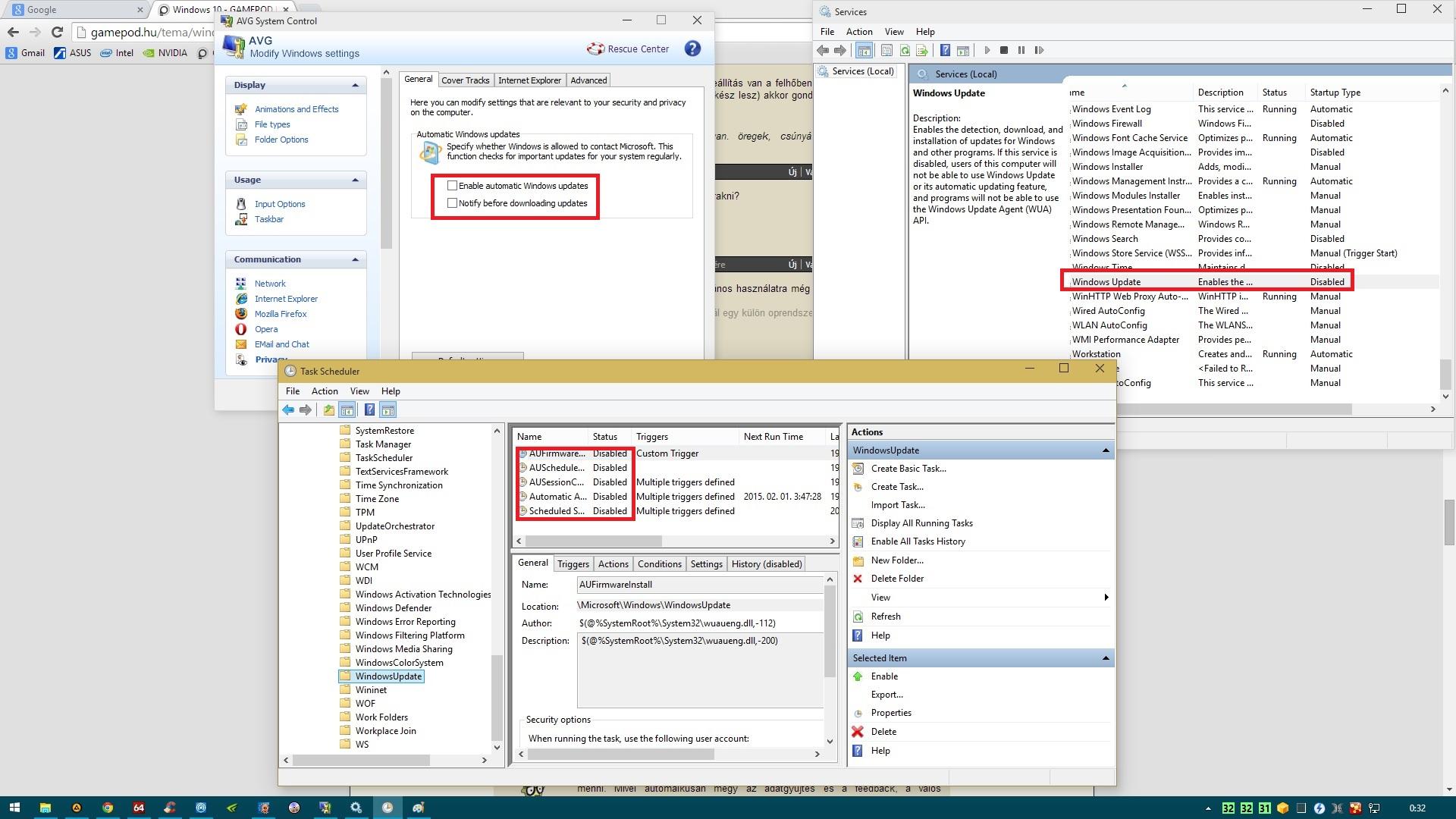Click Services toolbar Refresh icon
Image resolution: width=1456 pixels, height=819 pixels.
[x=905, y=51]
